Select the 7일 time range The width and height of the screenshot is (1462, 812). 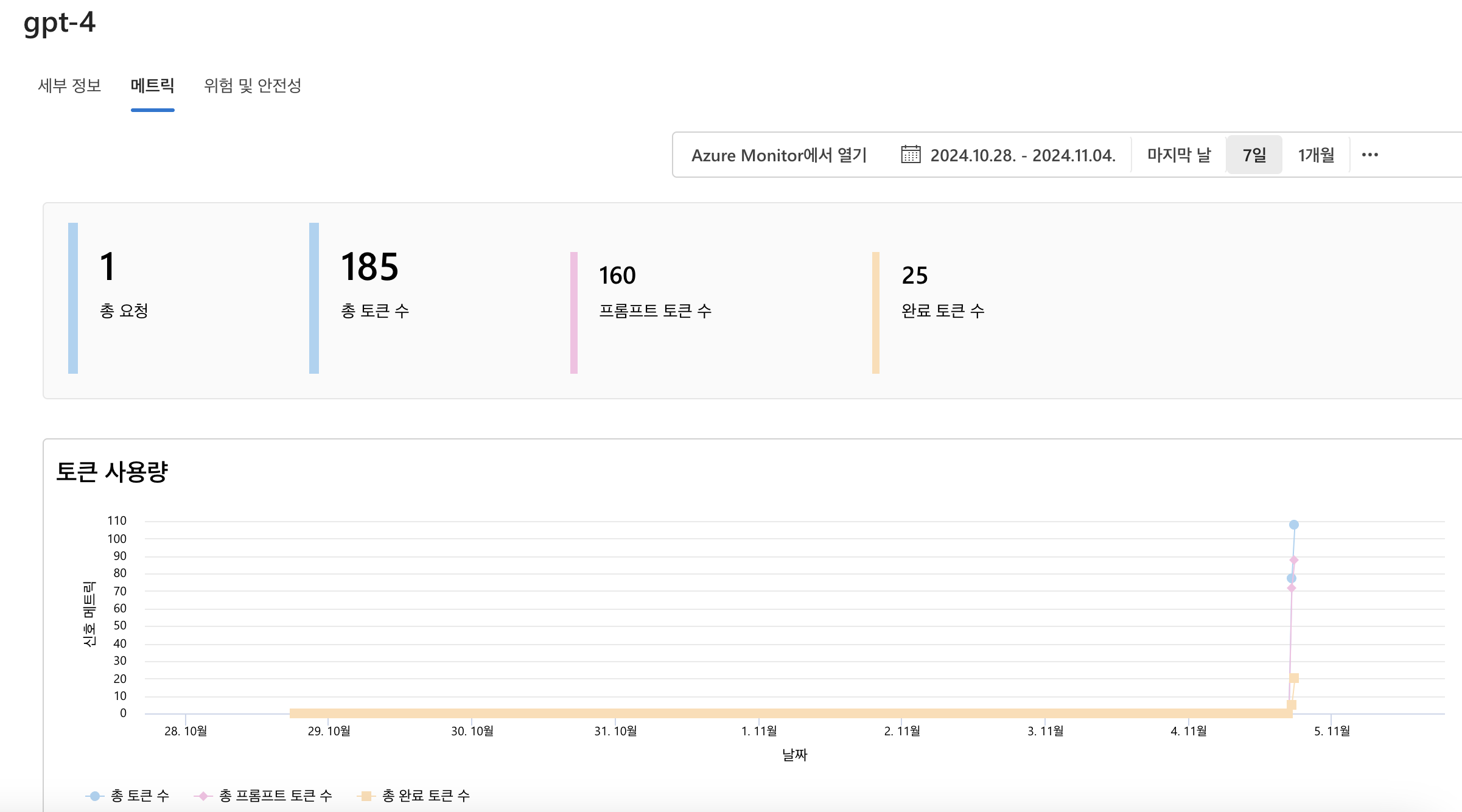(x=1254, y=155)
